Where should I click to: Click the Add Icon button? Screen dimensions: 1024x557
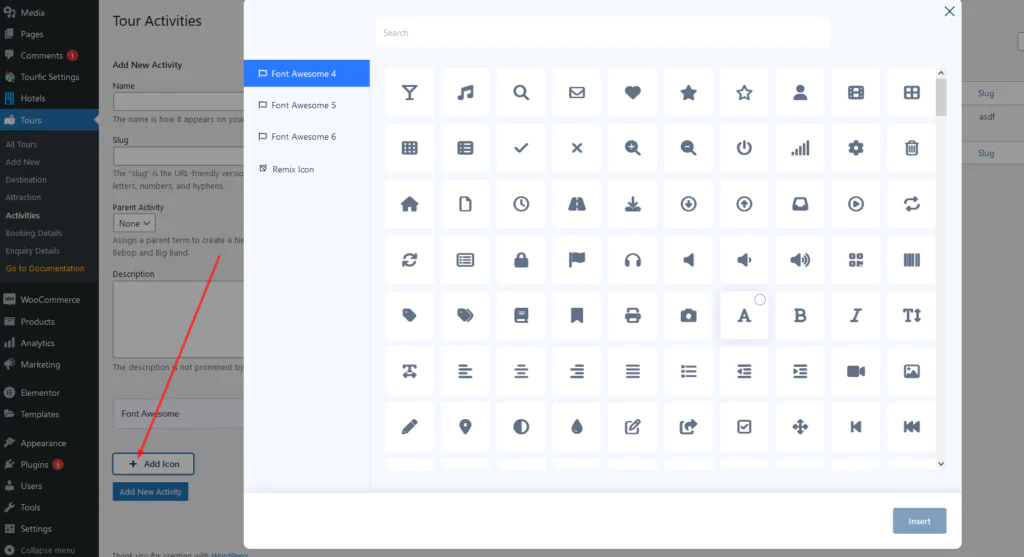pos(153,464)
